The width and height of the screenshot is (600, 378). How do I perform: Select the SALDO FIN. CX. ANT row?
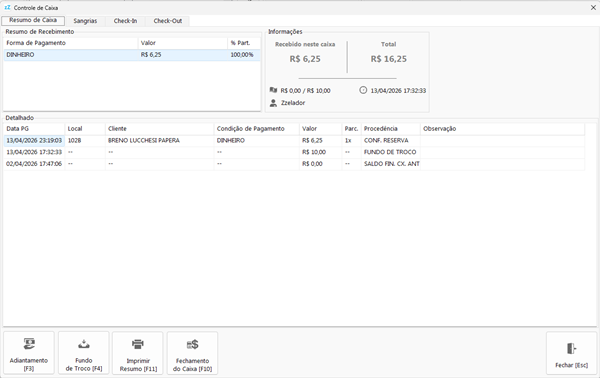tap(294, 164)
